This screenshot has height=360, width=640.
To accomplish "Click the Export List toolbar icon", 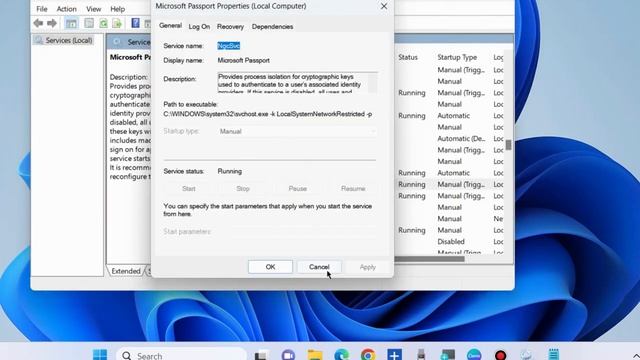I will coord(117,23).
